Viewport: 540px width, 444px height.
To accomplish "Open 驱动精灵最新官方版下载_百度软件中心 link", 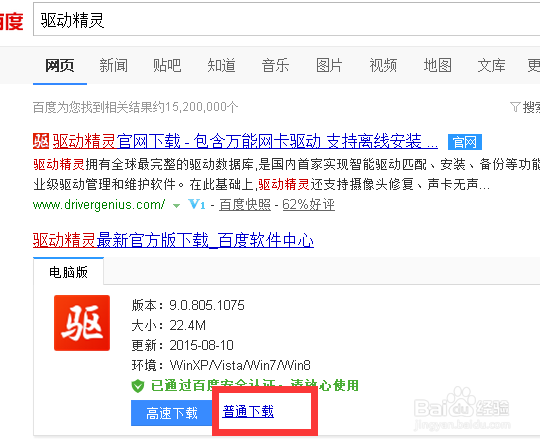I will pos(173,240).
